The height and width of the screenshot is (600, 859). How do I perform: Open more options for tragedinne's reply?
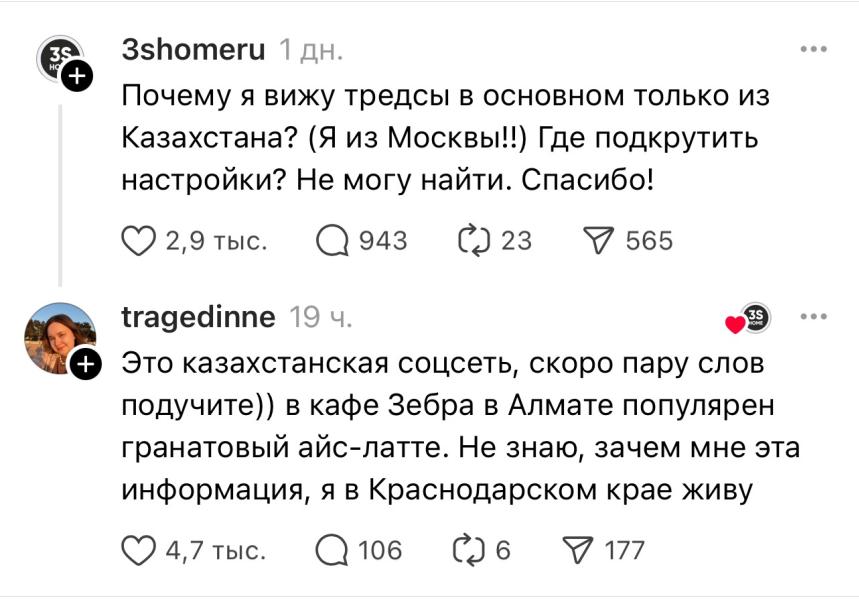[x=814, y=317]
